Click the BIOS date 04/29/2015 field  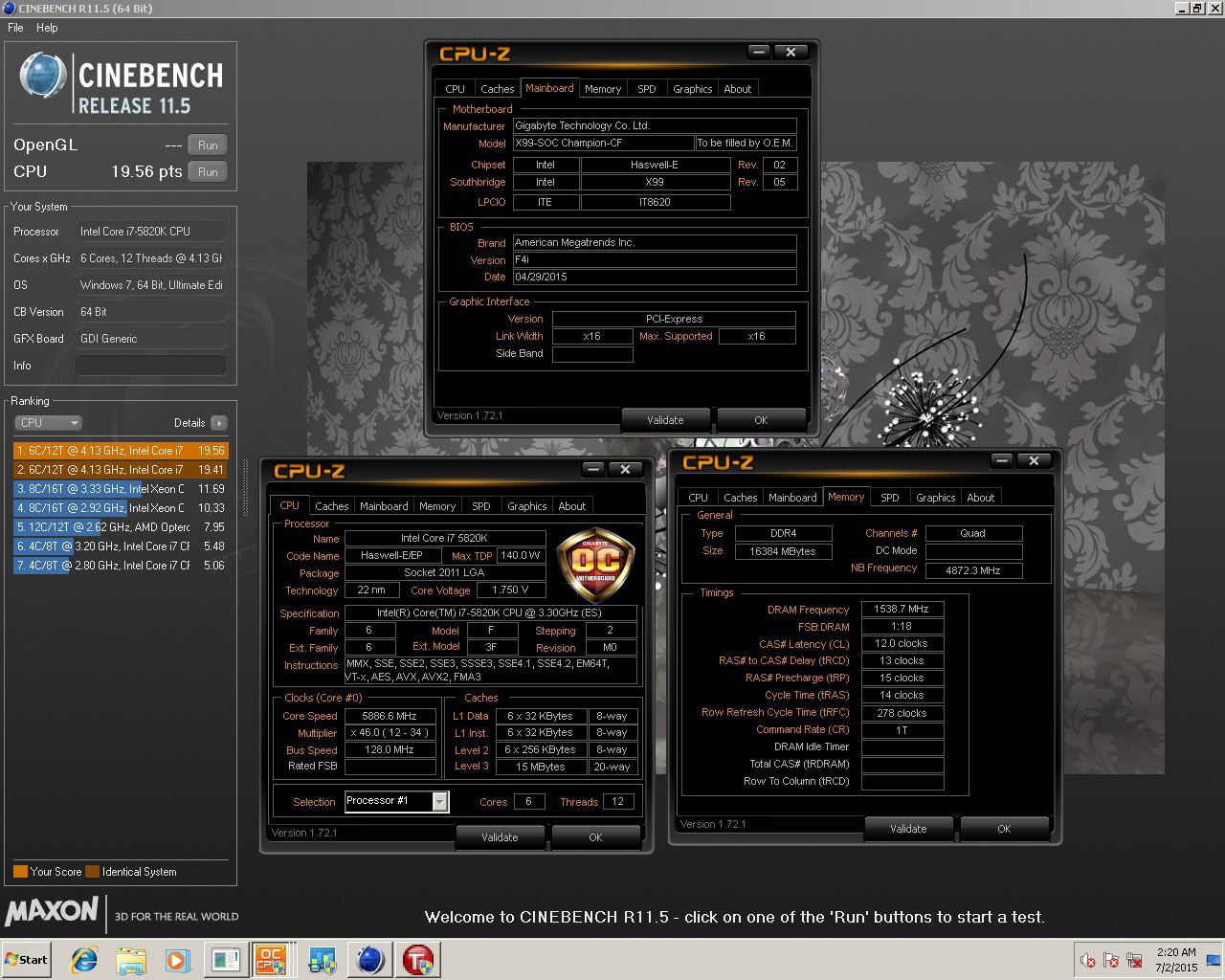pyautogui.click(x=655, y=277)
